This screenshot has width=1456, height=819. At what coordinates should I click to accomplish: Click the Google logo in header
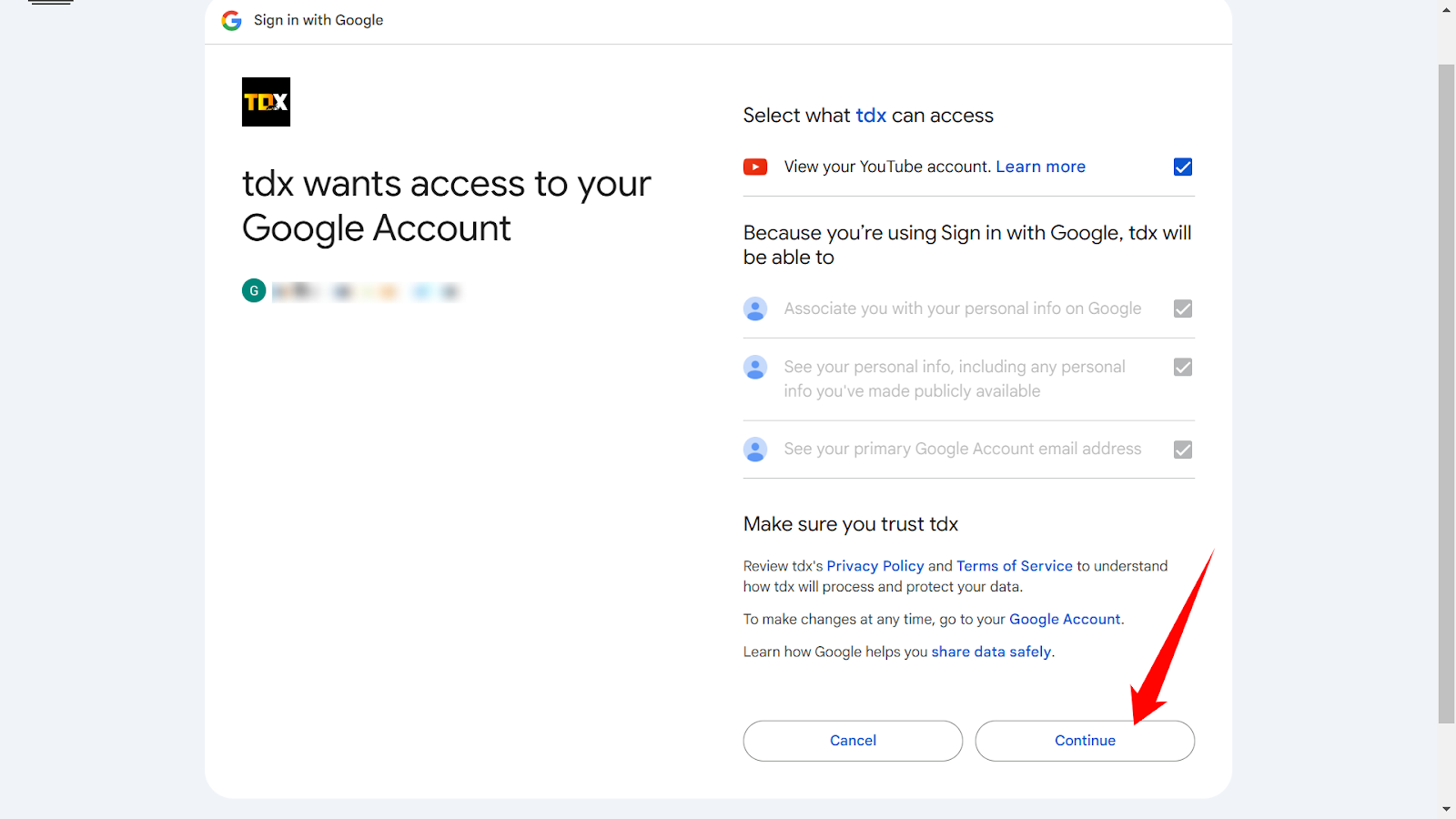232,20
